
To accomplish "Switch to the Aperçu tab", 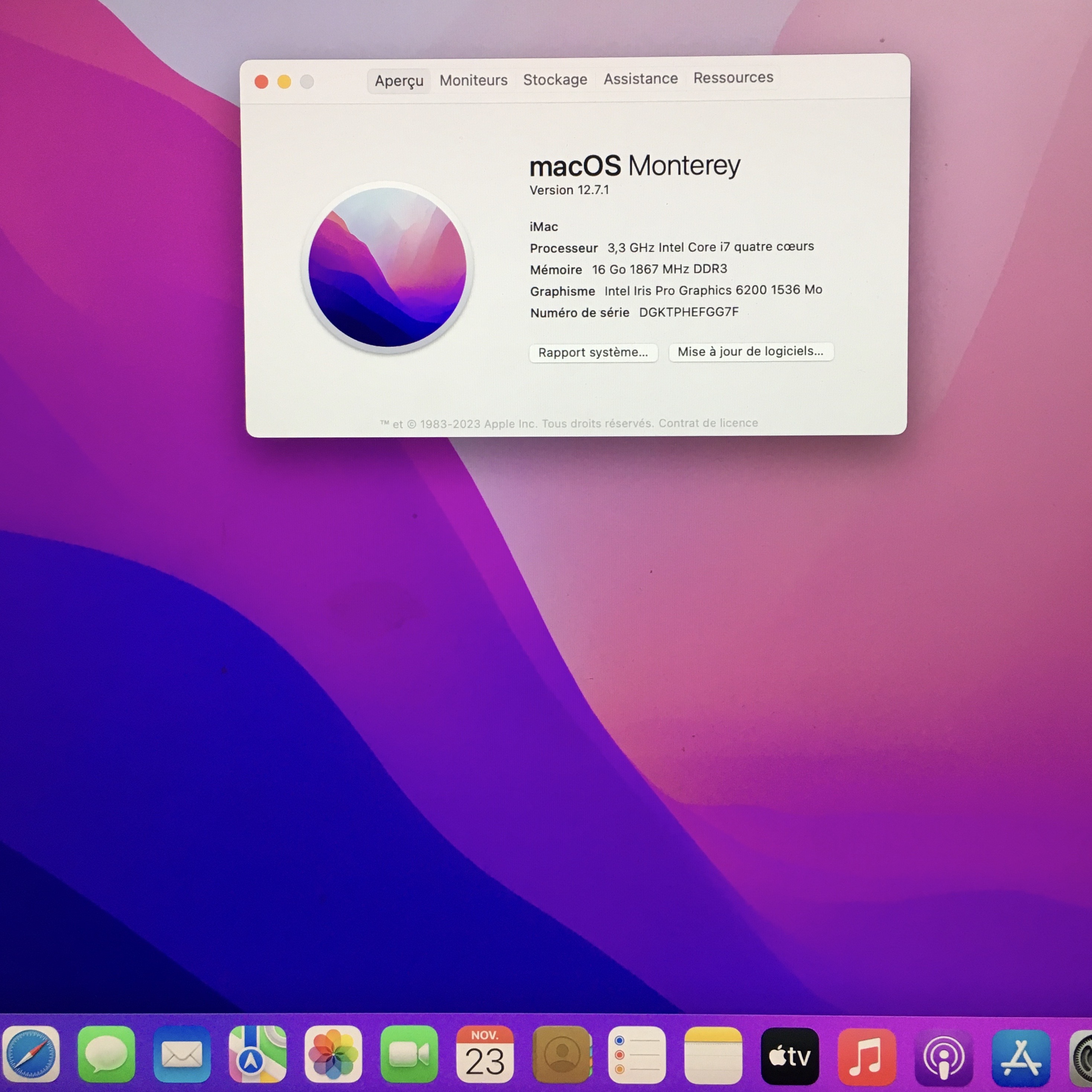I will pyautogui.click(x=399, y=81).
